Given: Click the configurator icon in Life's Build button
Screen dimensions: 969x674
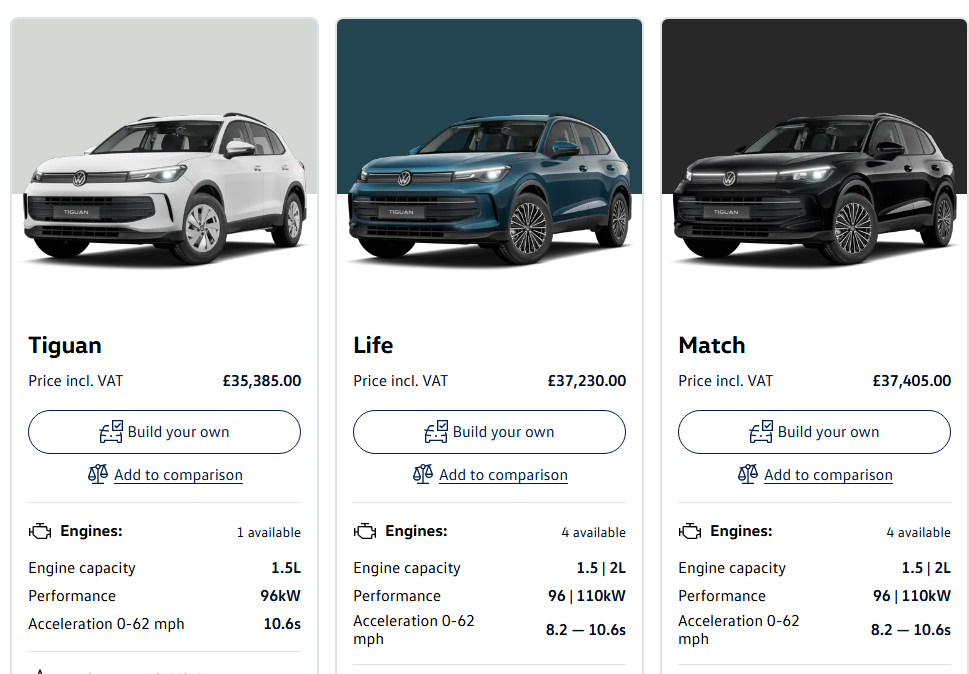Looking at the screenshot, I should [x=436, y=432].
